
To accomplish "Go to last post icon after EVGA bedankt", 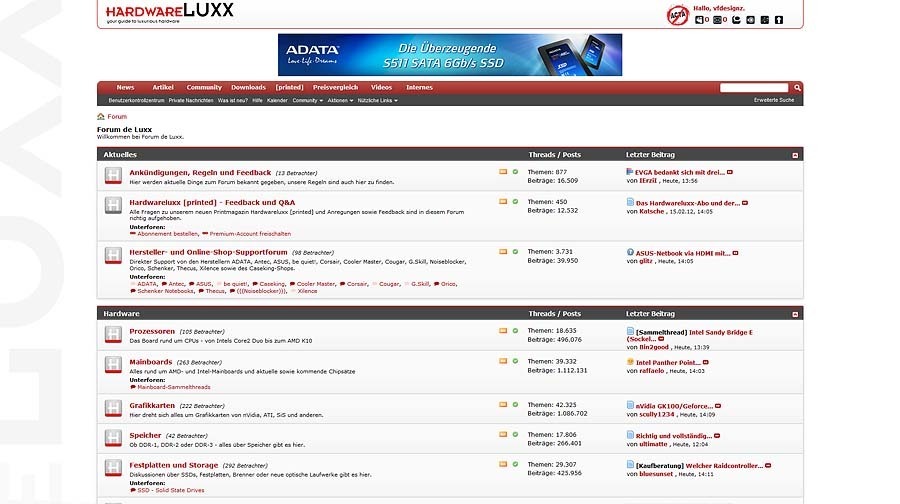I will pos(730,172).
